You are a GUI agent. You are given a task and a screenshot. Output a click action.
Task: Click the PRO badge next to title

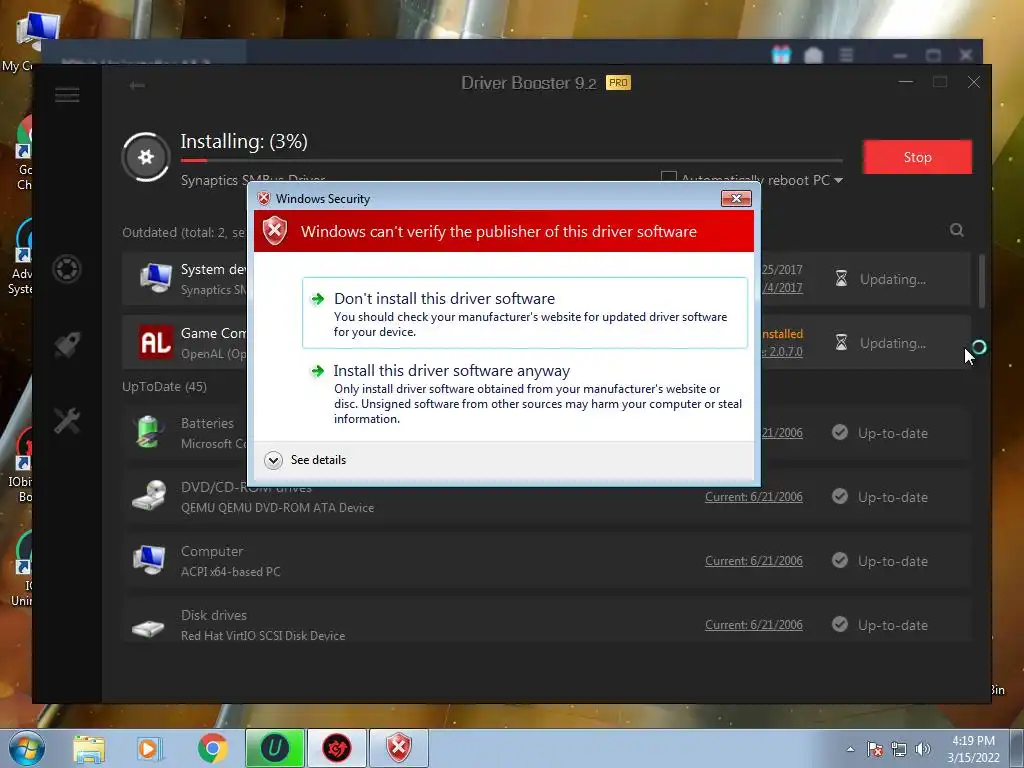618,83
